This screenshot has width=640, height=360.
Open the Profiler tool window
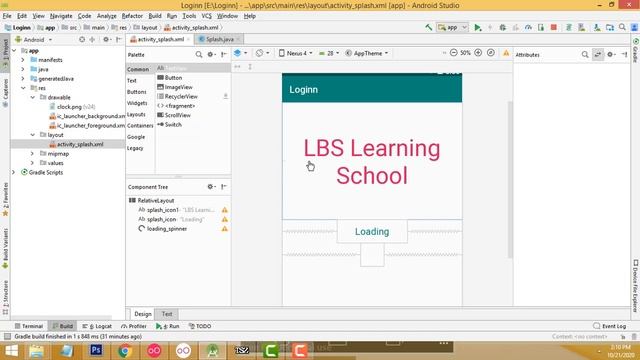coord(134,326)
